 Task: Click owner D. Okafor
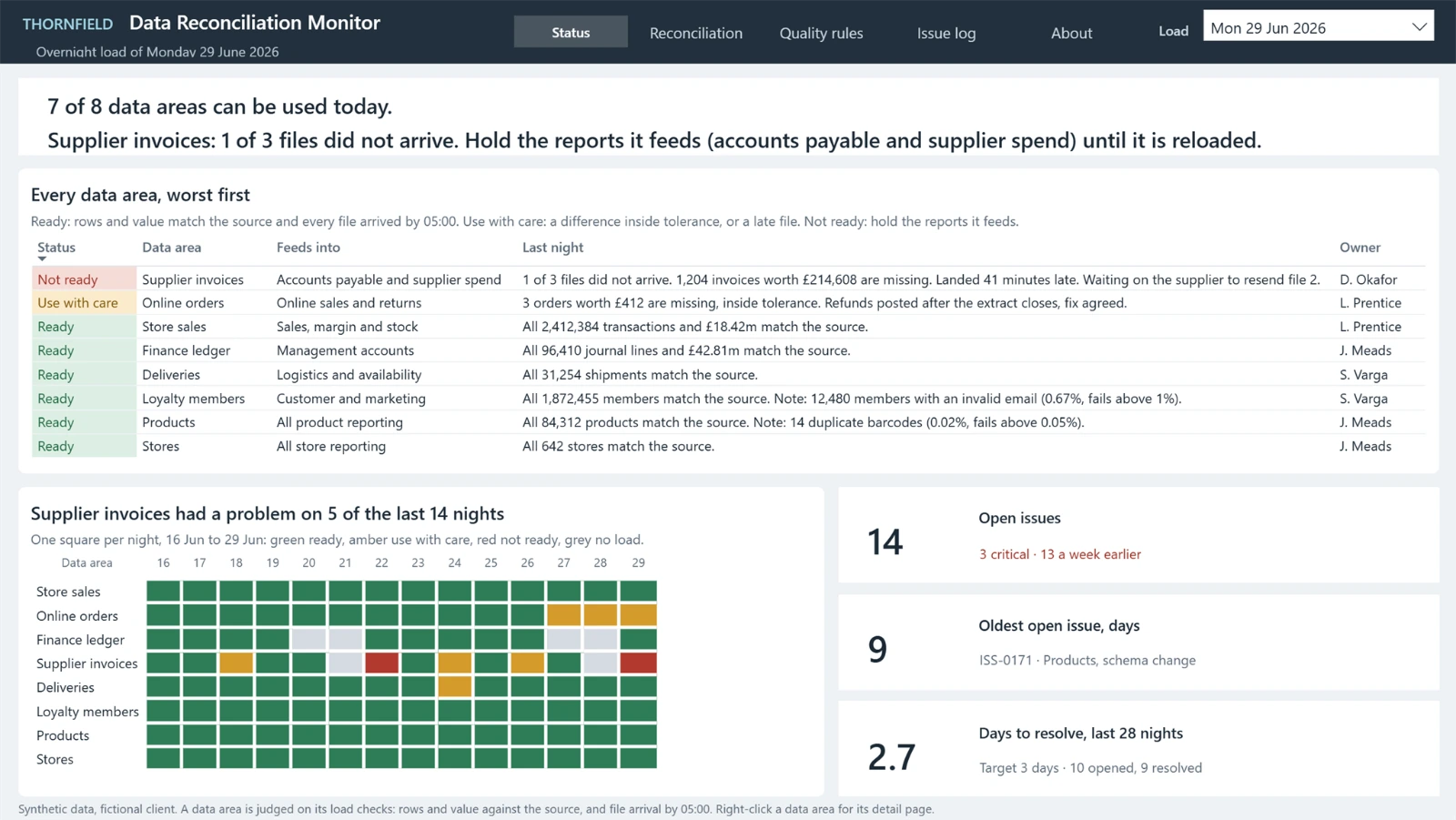1368,279
